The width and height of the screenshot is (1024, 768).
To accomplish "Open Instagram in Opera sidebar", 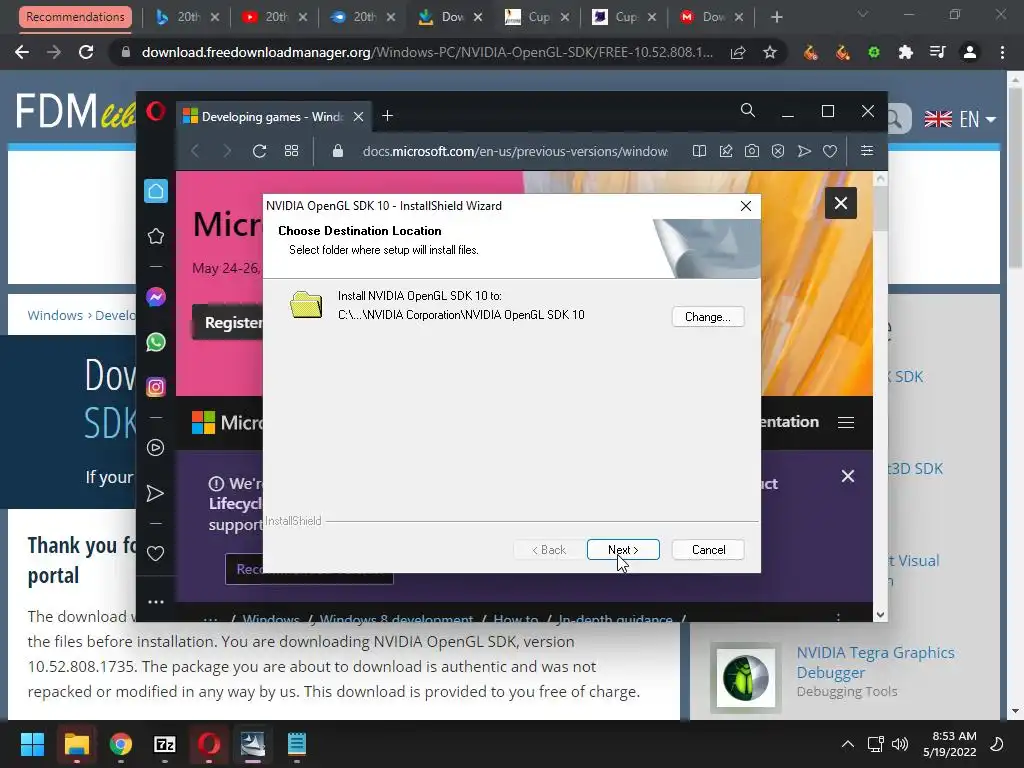I will tap(155, 387).
